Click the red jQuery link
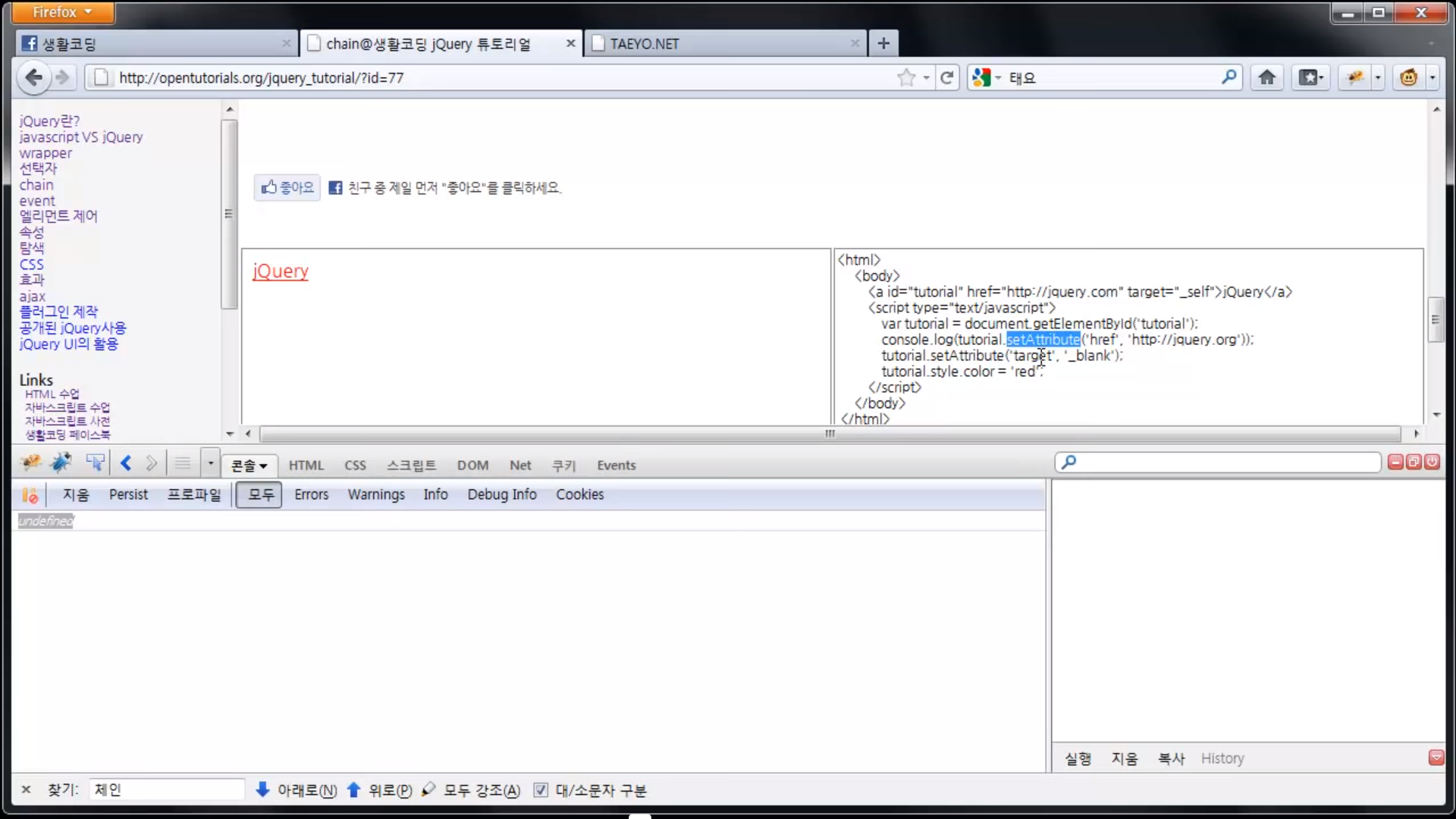Screen dimensions: 1456x819 (281, 271)
